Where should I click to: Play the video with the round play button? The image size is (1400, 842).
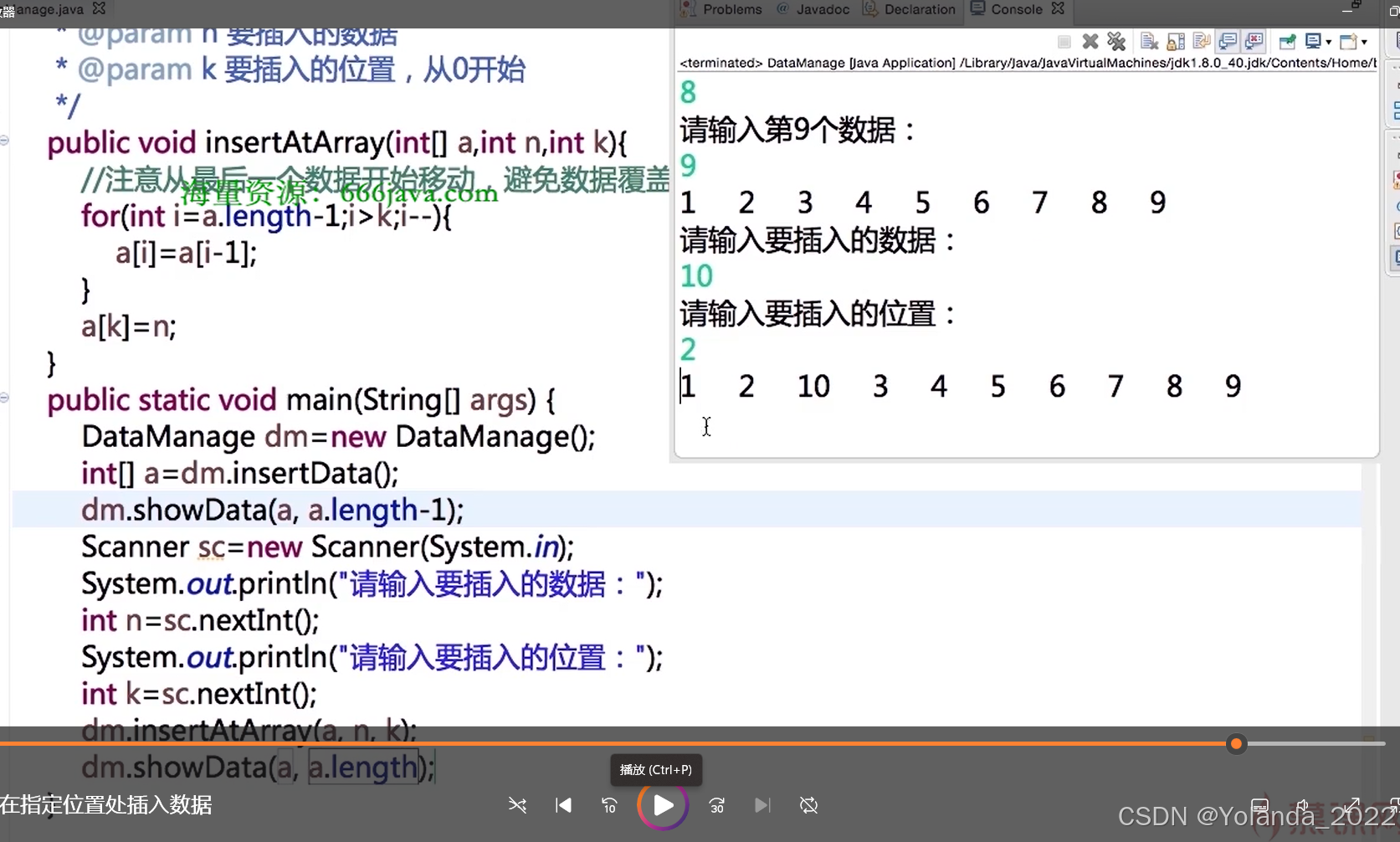point(663,805)
